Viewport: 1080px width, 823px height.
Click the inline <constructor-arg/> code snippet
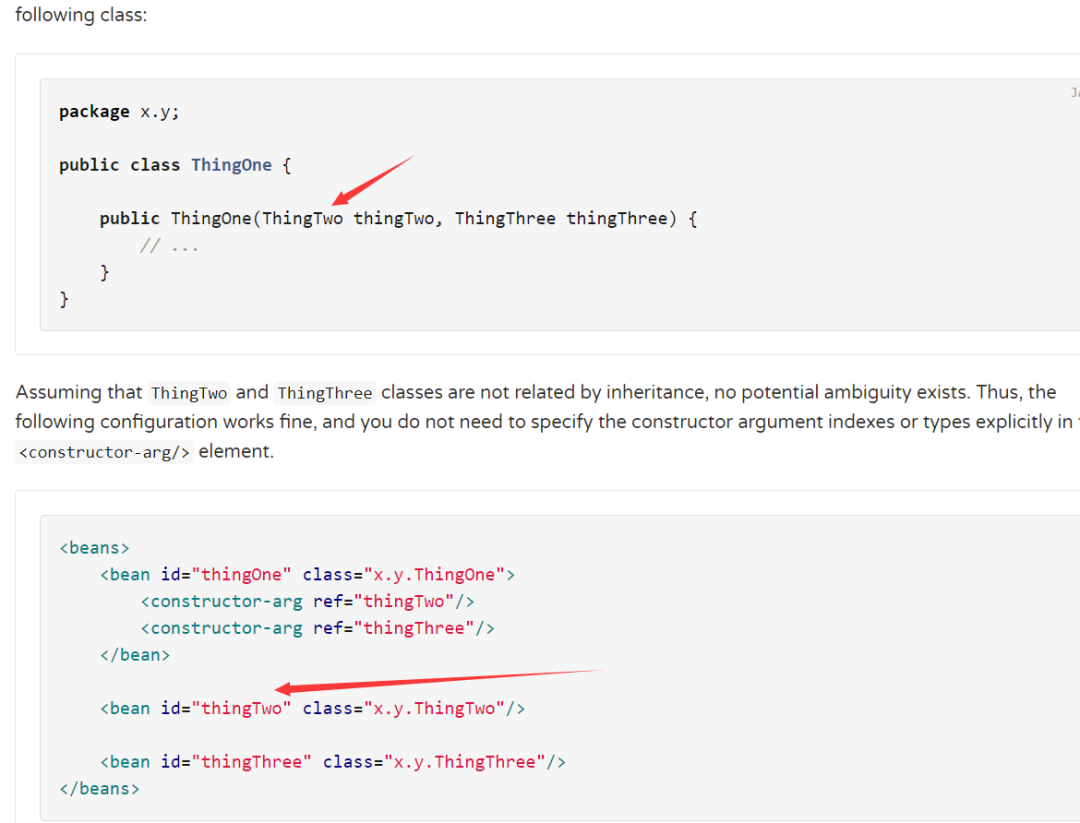coord(104,452)
